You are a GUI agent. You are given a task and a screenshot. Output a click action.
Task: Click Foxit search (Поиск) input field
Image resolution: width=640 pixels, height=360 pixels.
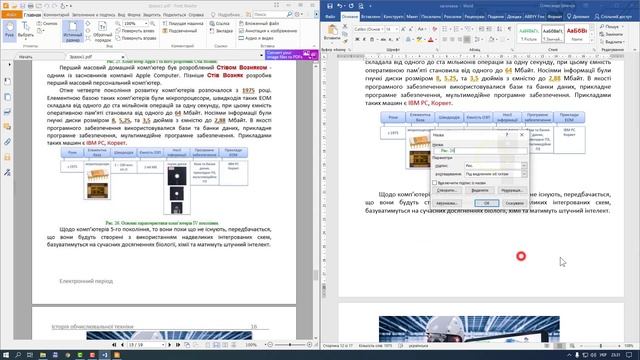[x=269, y=15]
